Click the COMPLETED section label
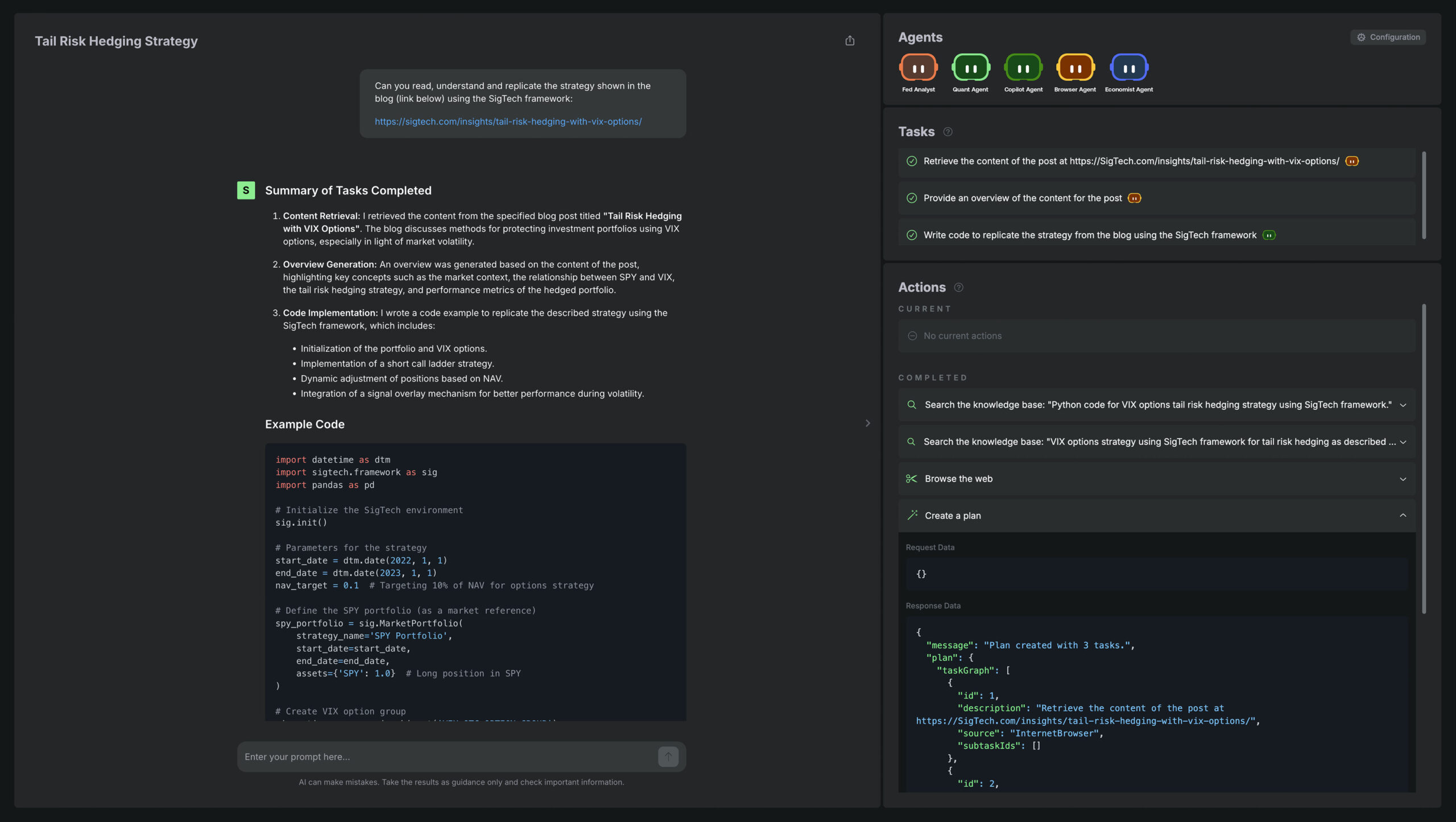 (933, 378)
